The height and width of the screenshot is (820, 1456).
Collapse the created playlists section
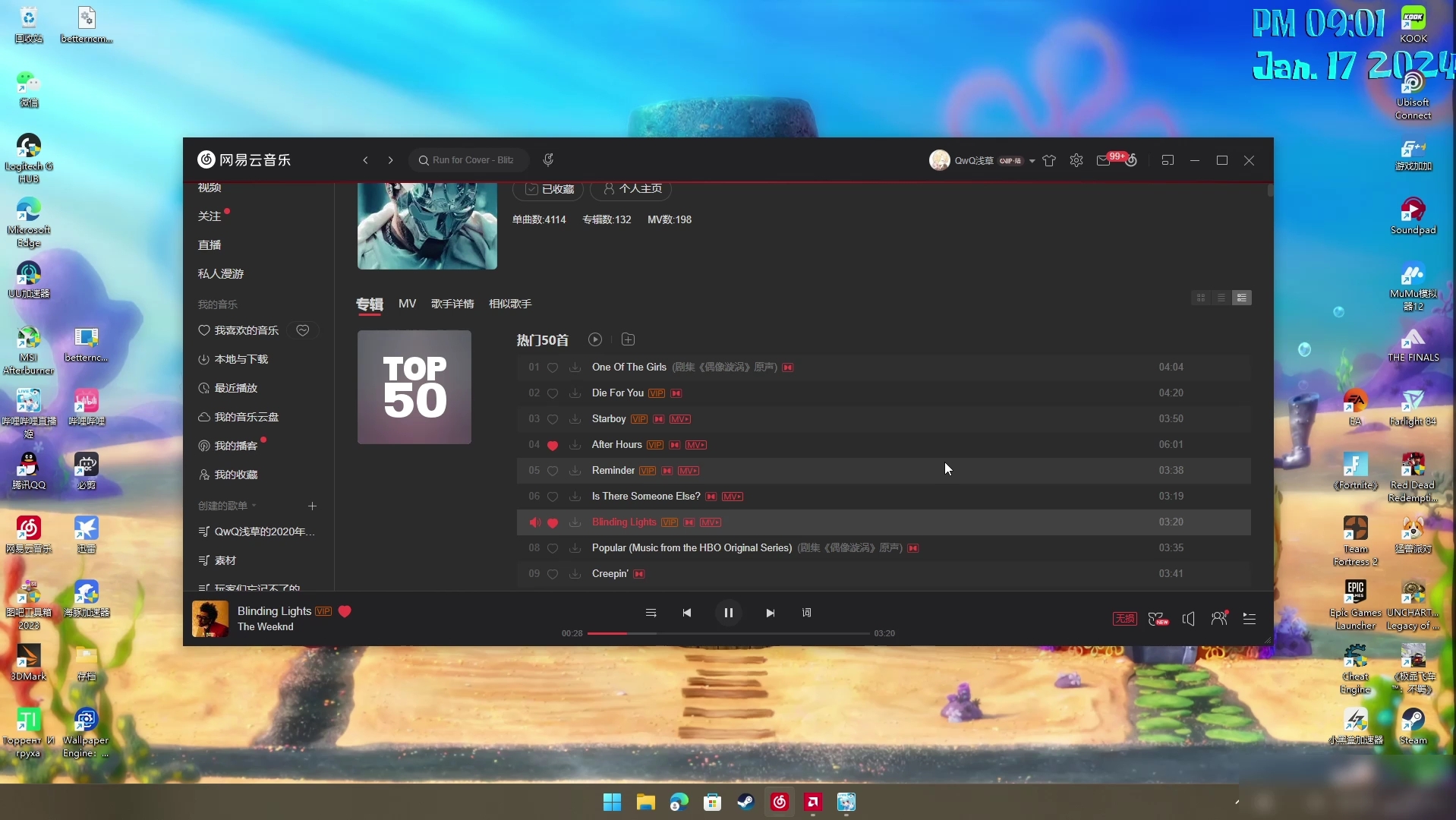coord(254,506)
